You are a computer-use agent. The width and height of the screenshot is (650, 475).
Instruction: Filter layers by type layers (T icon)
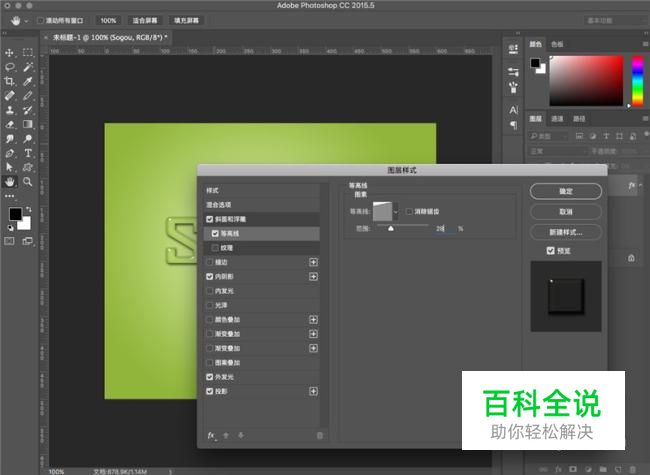[606, 136]
